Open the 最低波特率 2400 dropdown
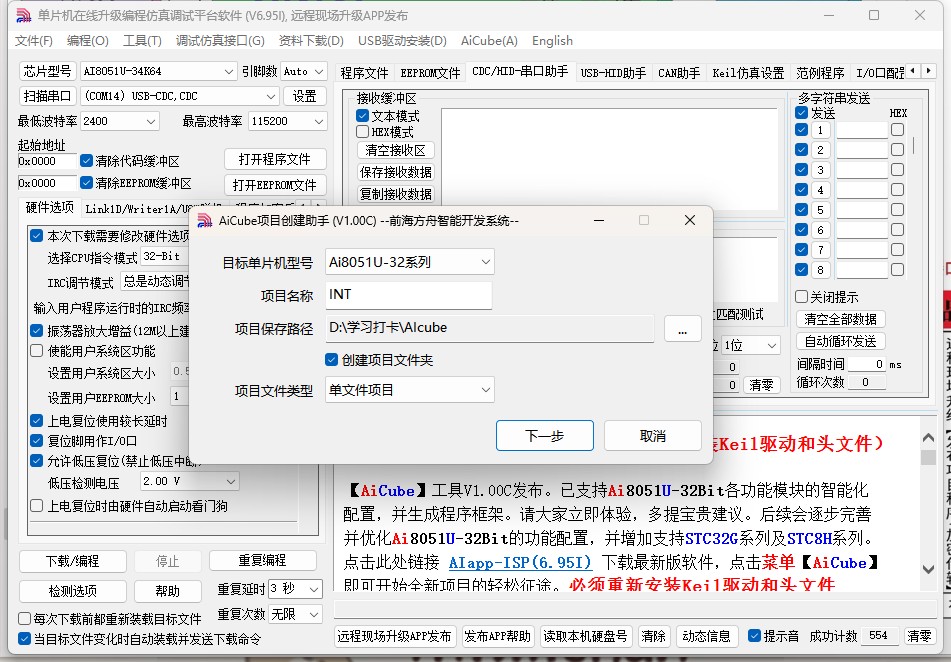 tap(150, 121)
